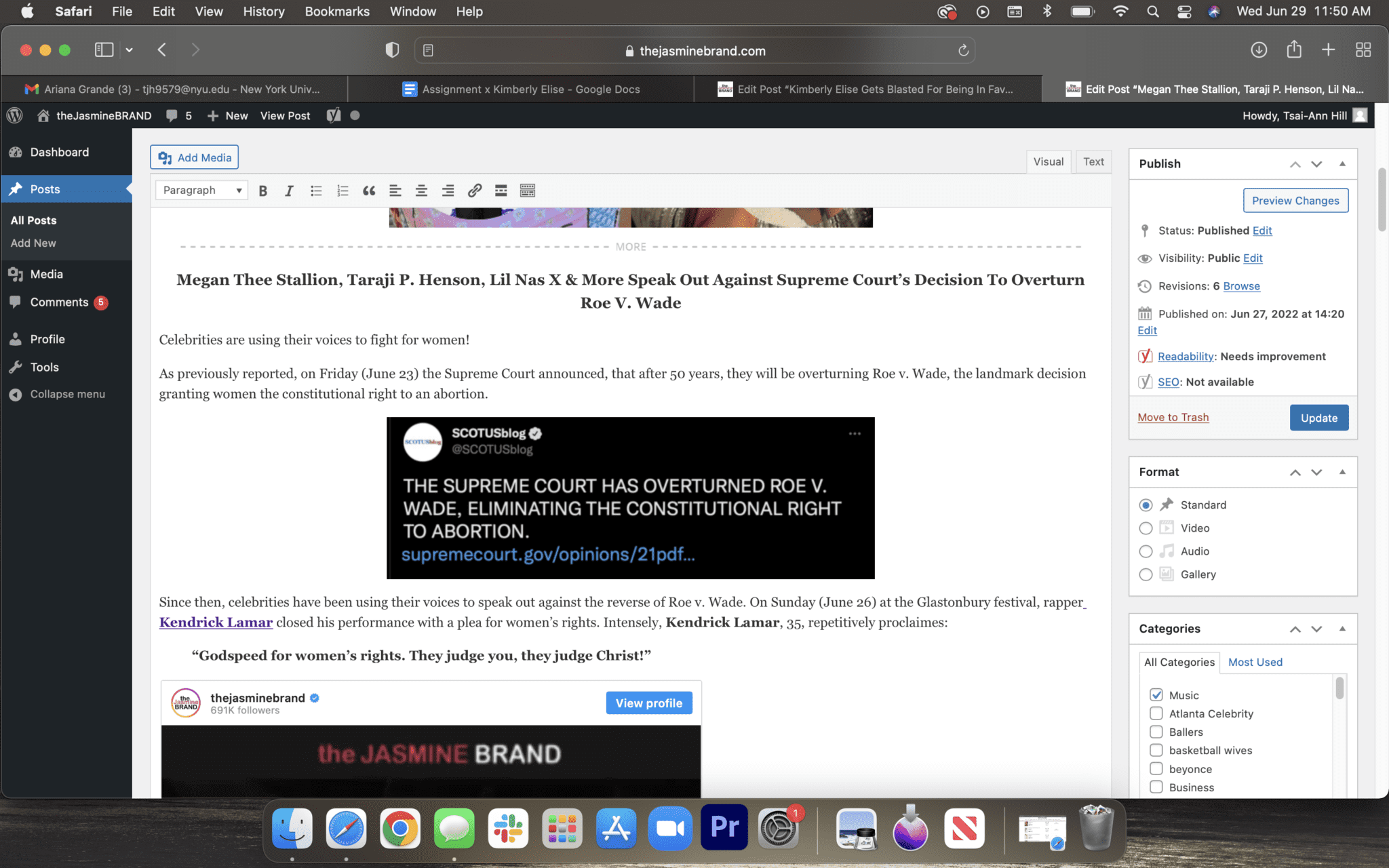Collapse the WordPress admin menu
Image resolution: width=1389 pixels, height=868 pixels.
click(x=58, y=395)
